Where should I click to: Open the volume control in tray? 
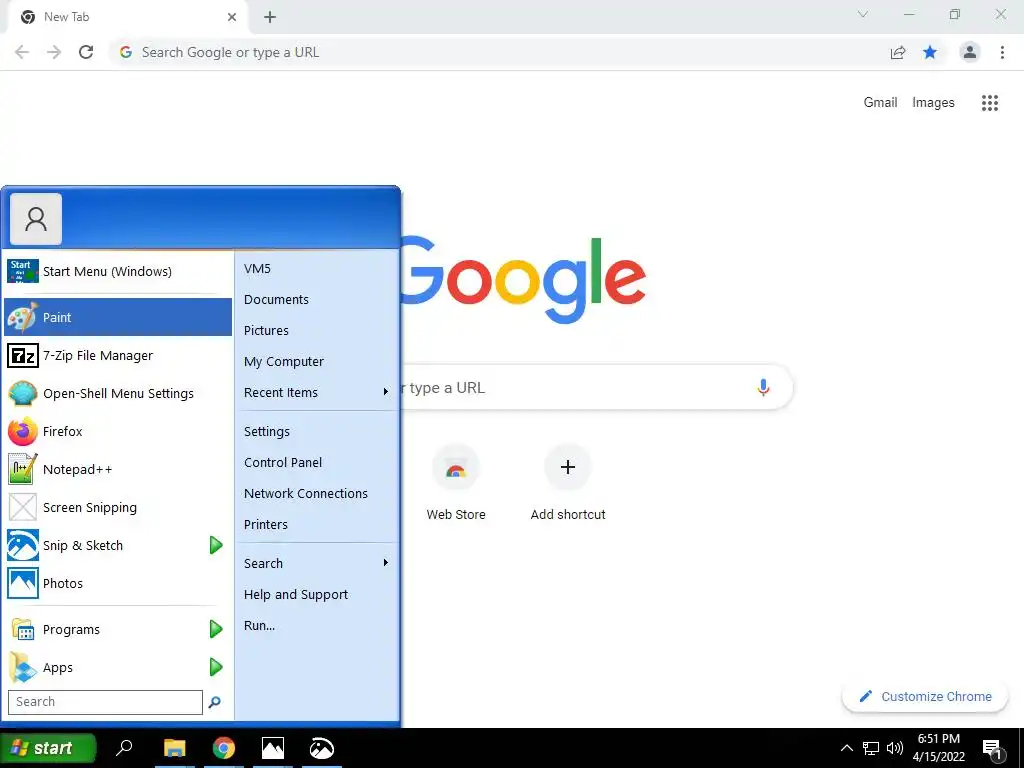(x=895, y=748)
